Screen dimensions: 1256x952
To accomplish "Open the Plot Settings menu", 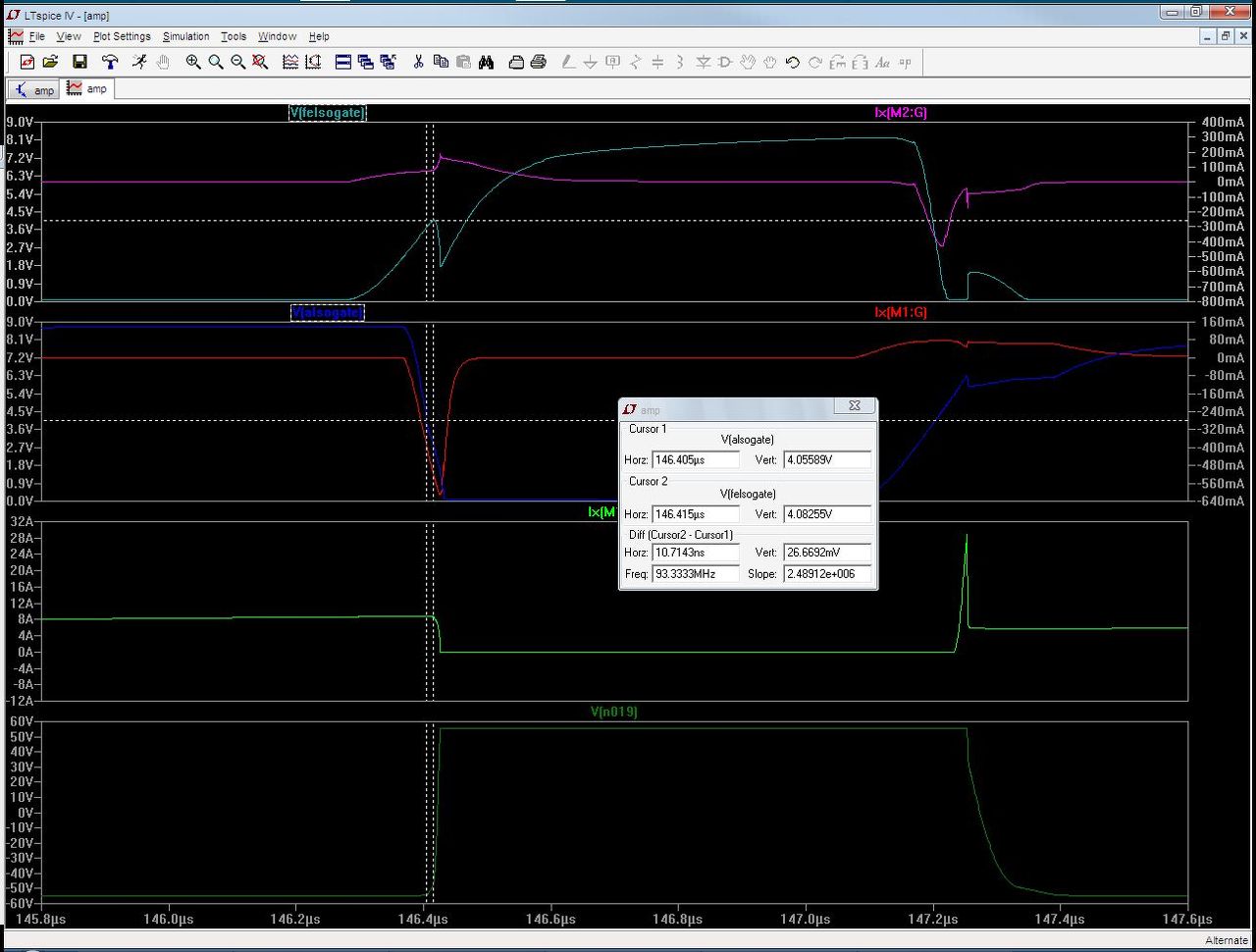I will [122, 36].
